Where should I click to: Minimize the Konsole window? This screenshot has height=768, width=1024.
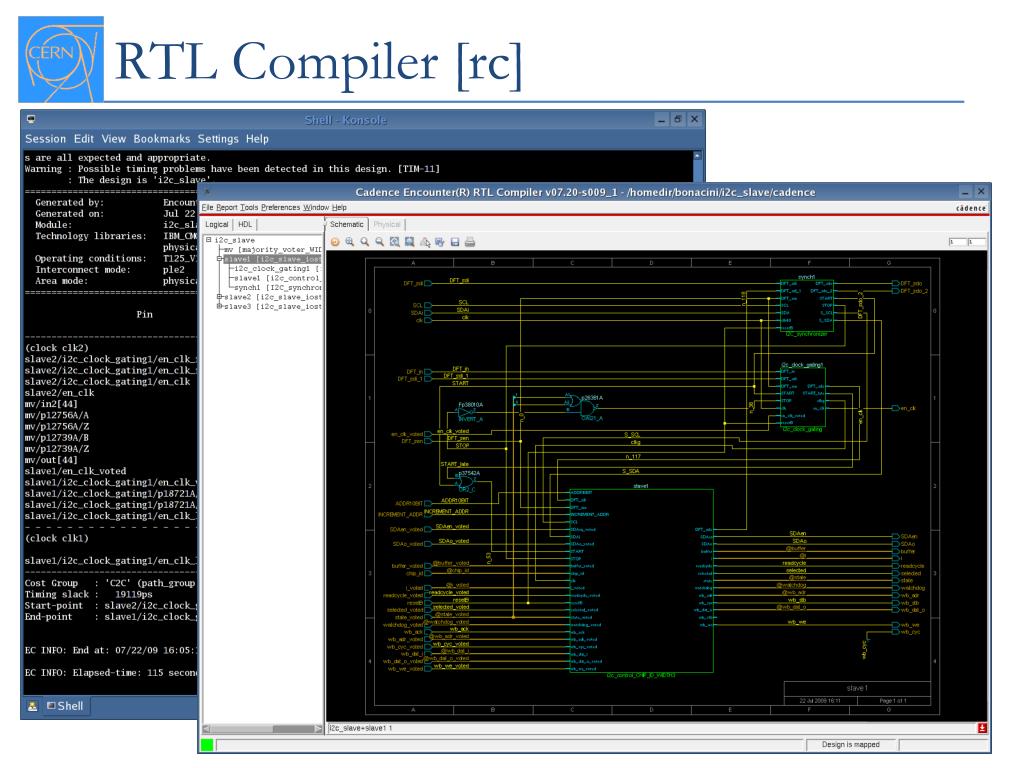tap(662, 120)
